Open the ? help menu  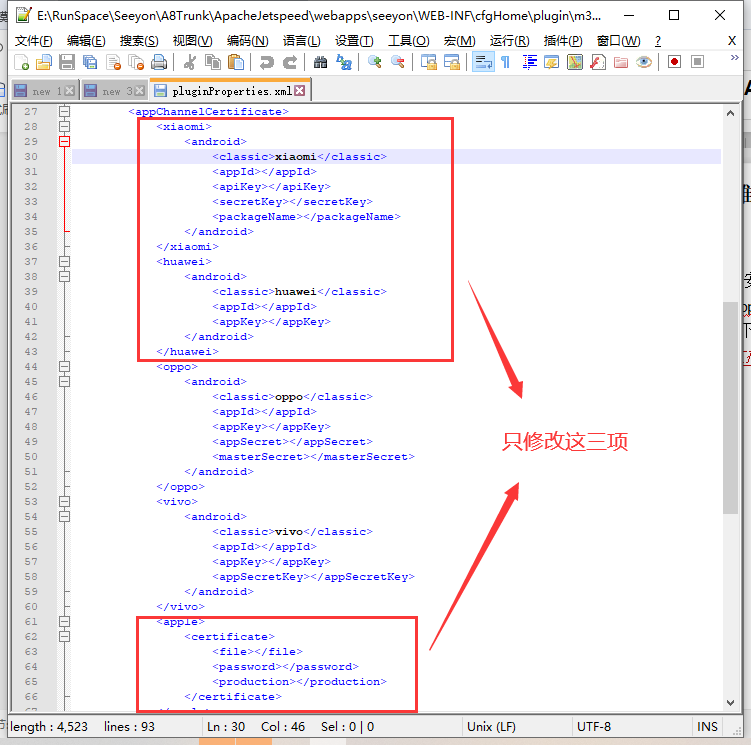(658, 41)
